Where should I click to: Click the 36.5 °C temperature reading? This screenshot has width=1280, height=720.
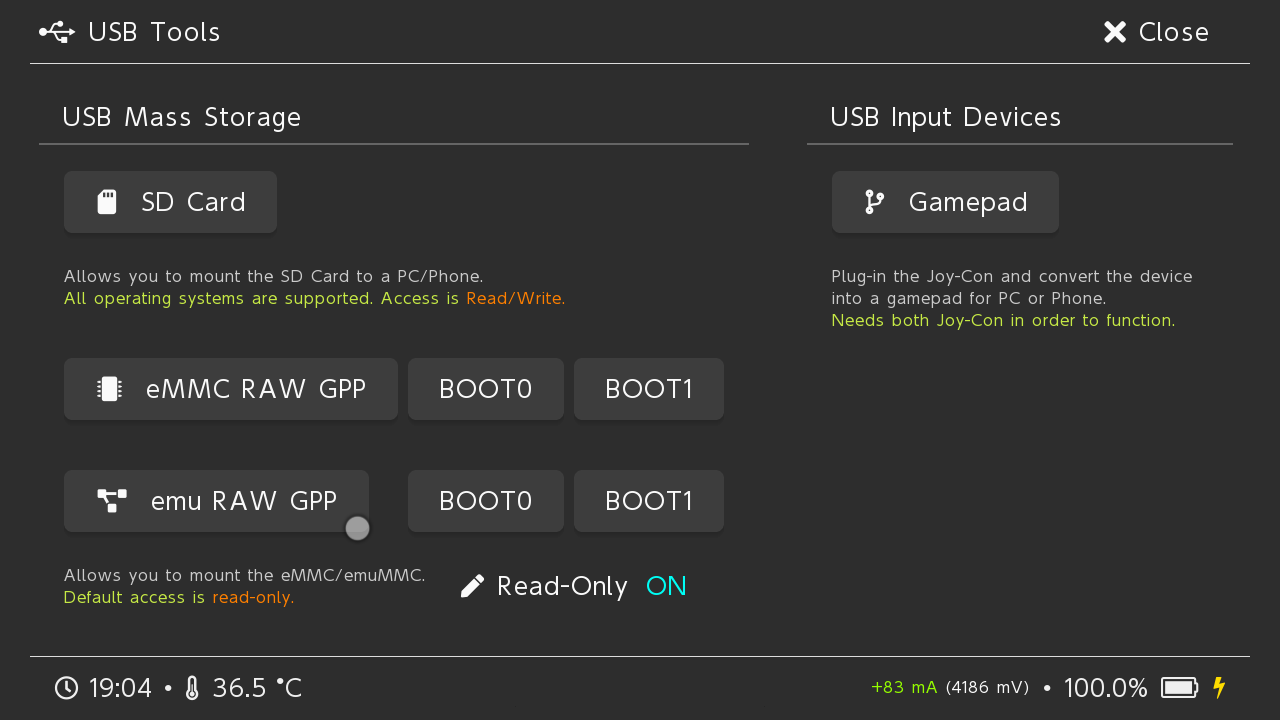pos(257,688)
